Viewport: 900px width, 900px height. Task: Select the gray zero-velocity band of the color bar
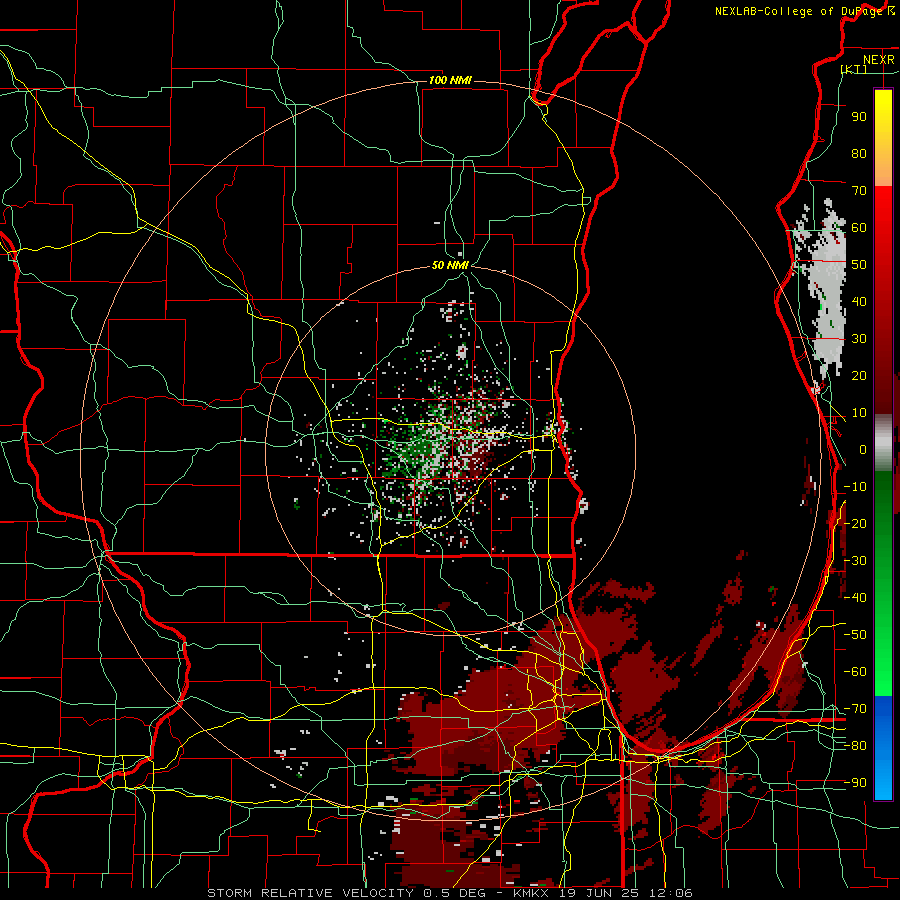point(883,443)
